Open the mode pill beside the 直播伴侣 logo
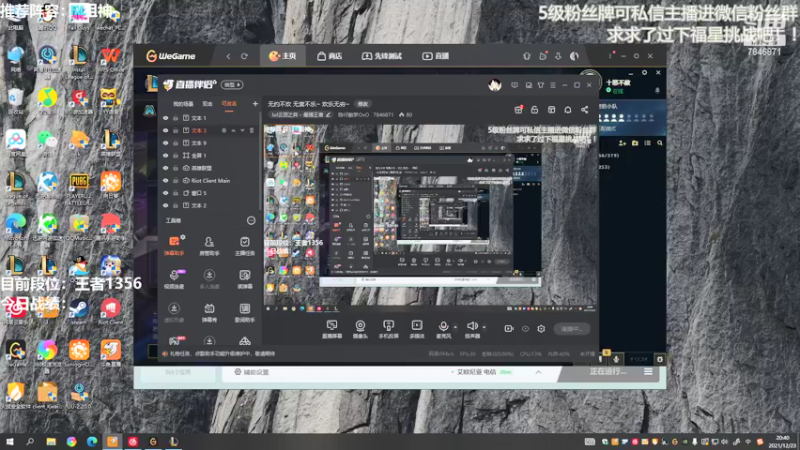Screen dimensions: 800x450 pyautogui.click(x=233, y=85)
